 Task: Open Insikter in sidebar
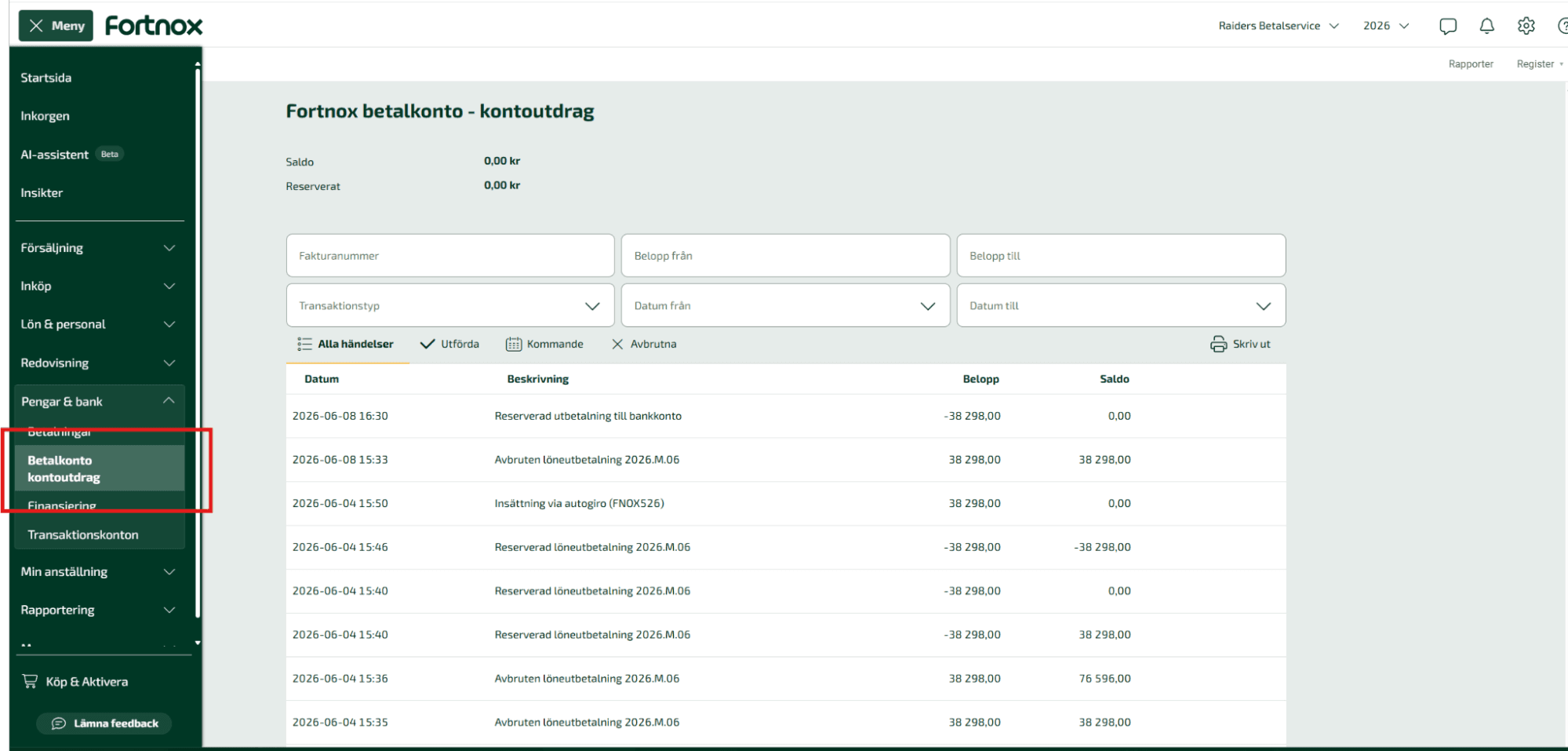point(42,192)
